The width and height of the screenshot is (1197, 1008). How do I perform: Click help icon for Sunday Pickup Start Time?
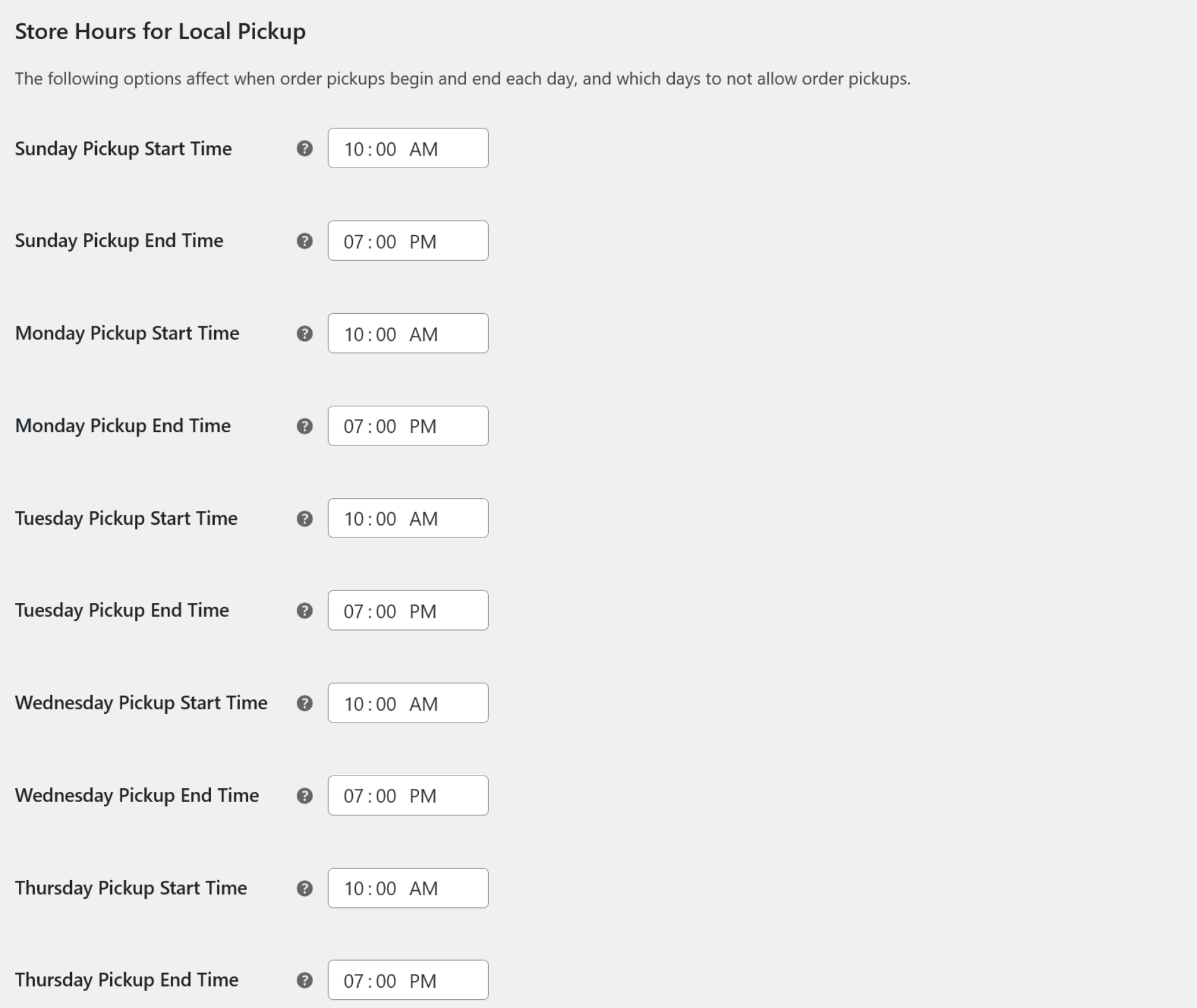coord(304,149)
